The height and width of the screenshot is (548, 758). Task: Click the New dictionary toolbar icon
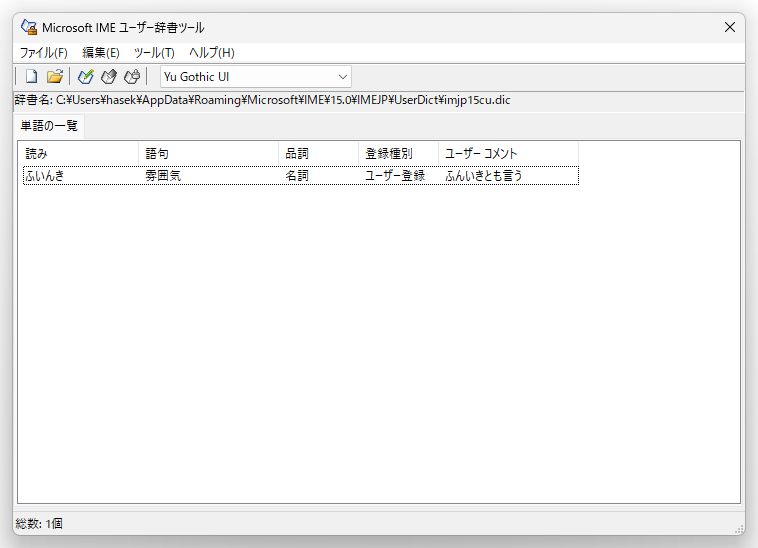31,76
